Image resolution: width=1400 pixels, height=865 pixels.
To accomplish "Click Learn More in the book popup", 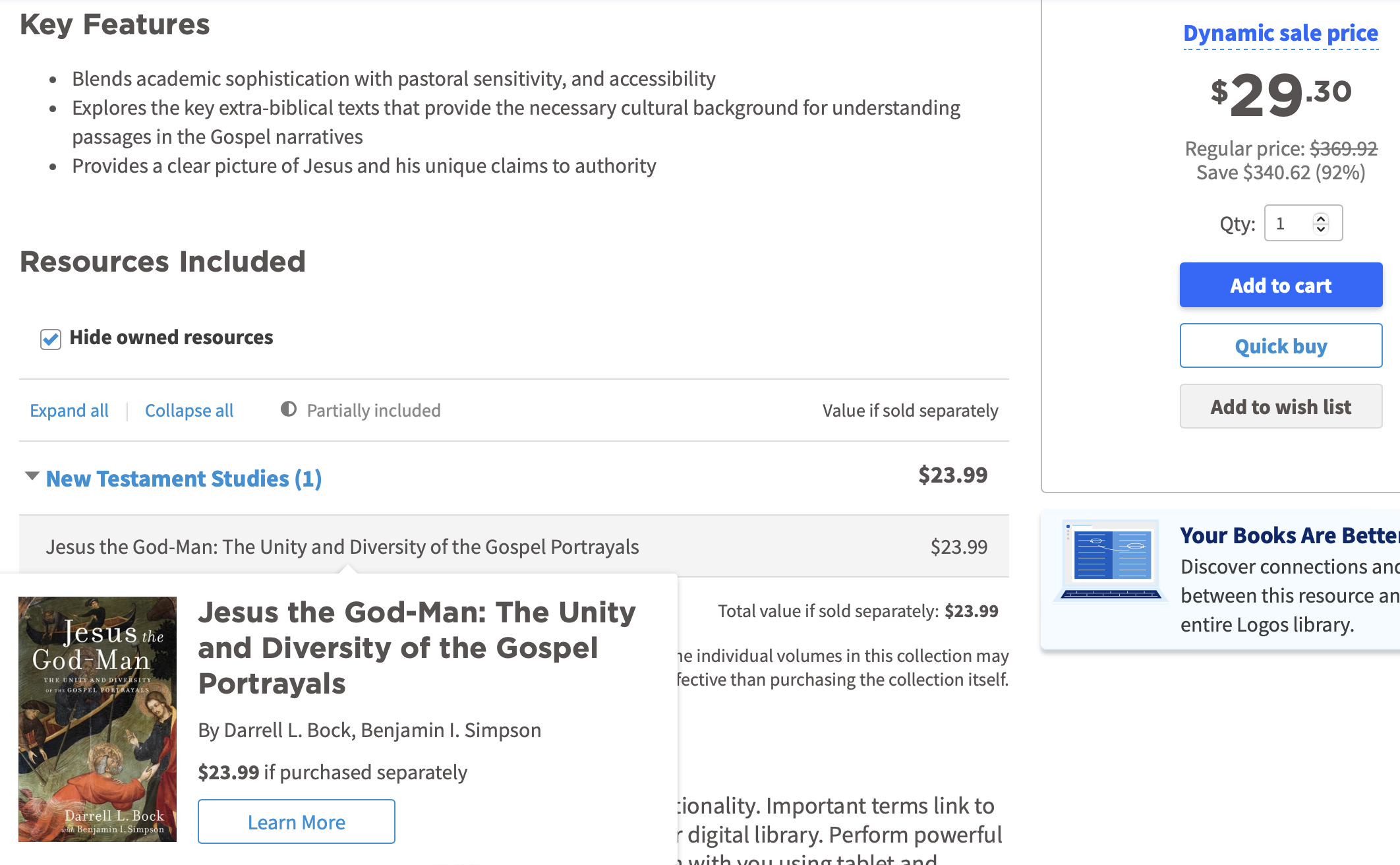I will click(297, 821).
